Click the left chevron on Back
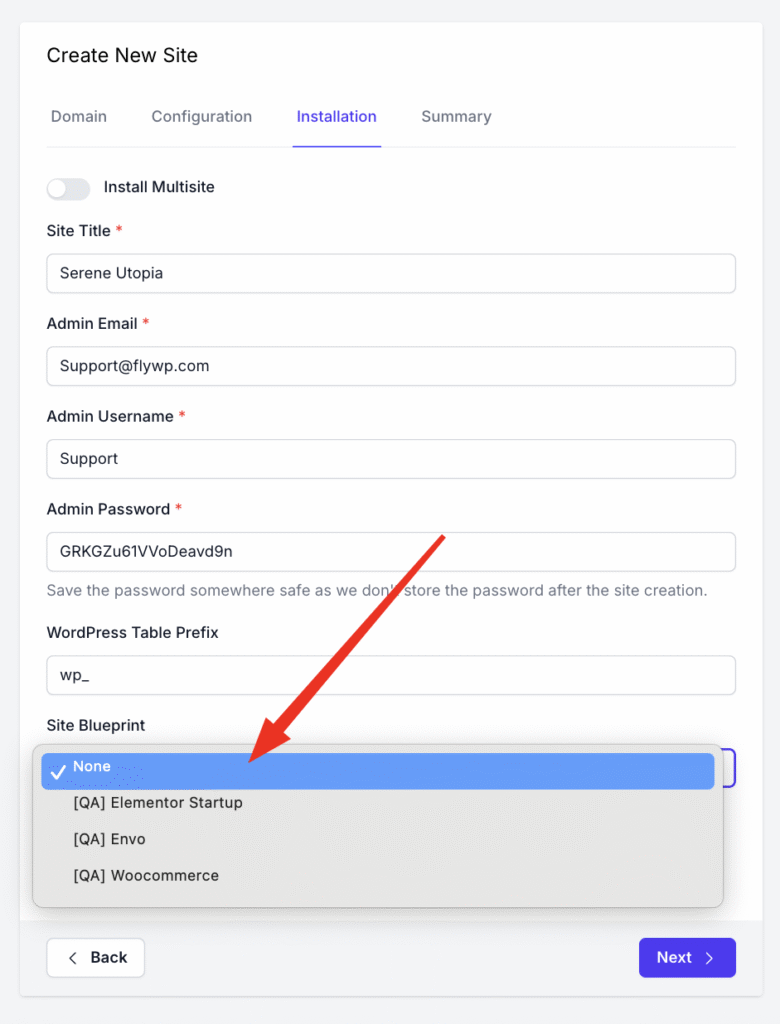This screenshot has height=1024, width=780. point(73,957)
